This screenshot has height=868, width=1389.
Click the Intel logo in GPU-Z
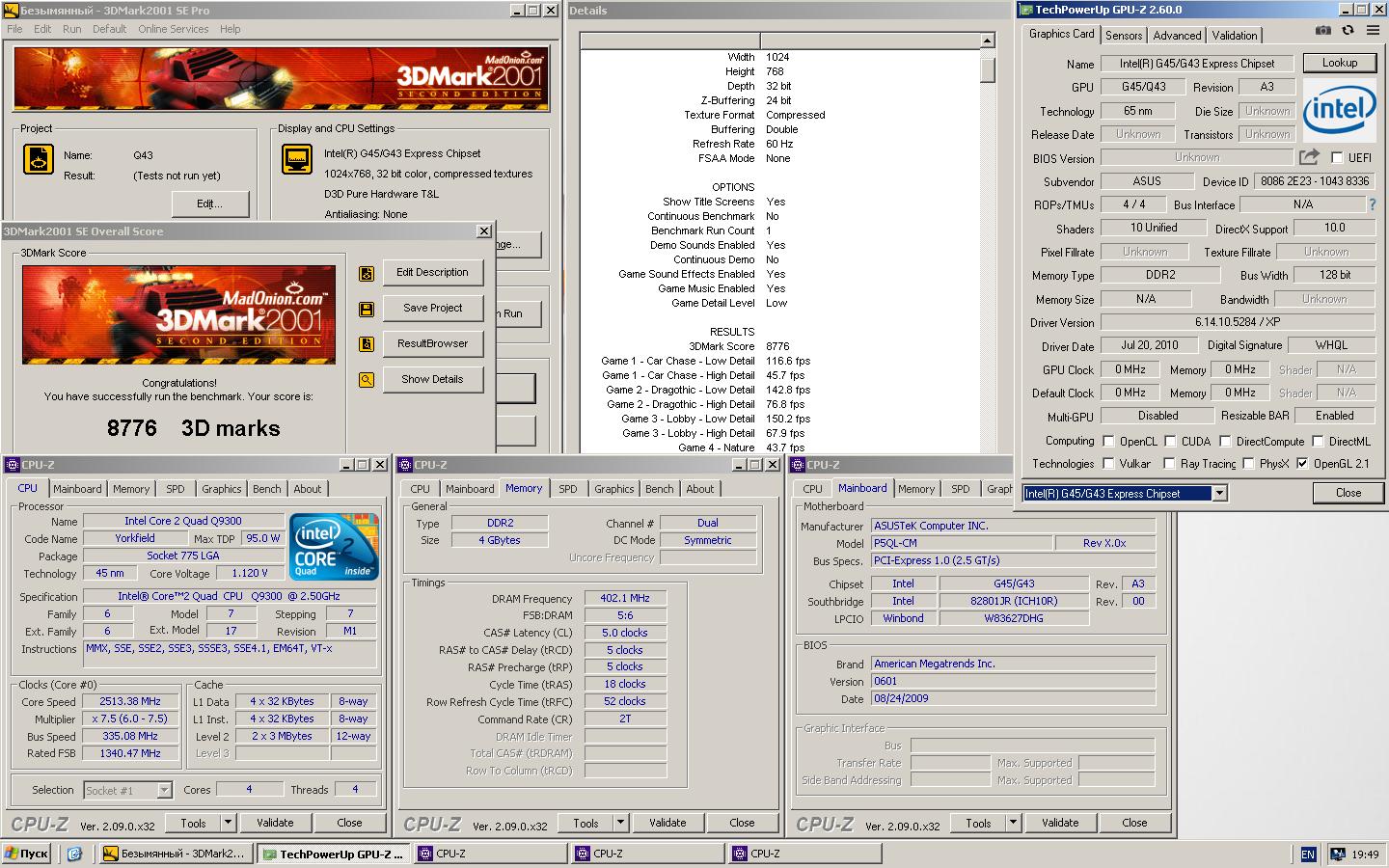point(1339,109)
